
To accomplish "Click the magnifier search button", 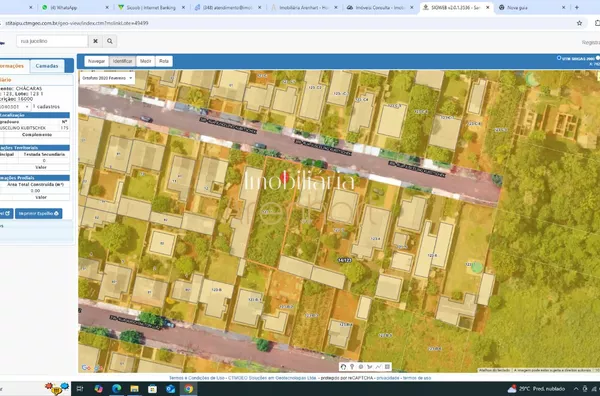I will pos(110,41).
